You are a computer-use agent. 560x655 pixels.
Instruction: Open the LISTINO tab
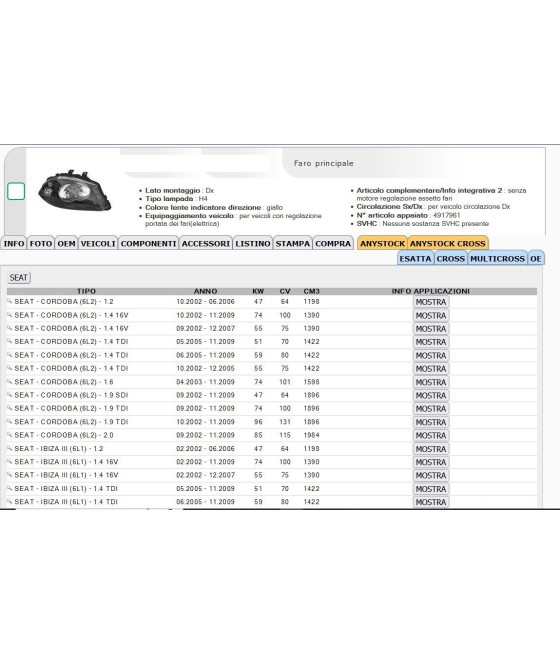point(253,244)
